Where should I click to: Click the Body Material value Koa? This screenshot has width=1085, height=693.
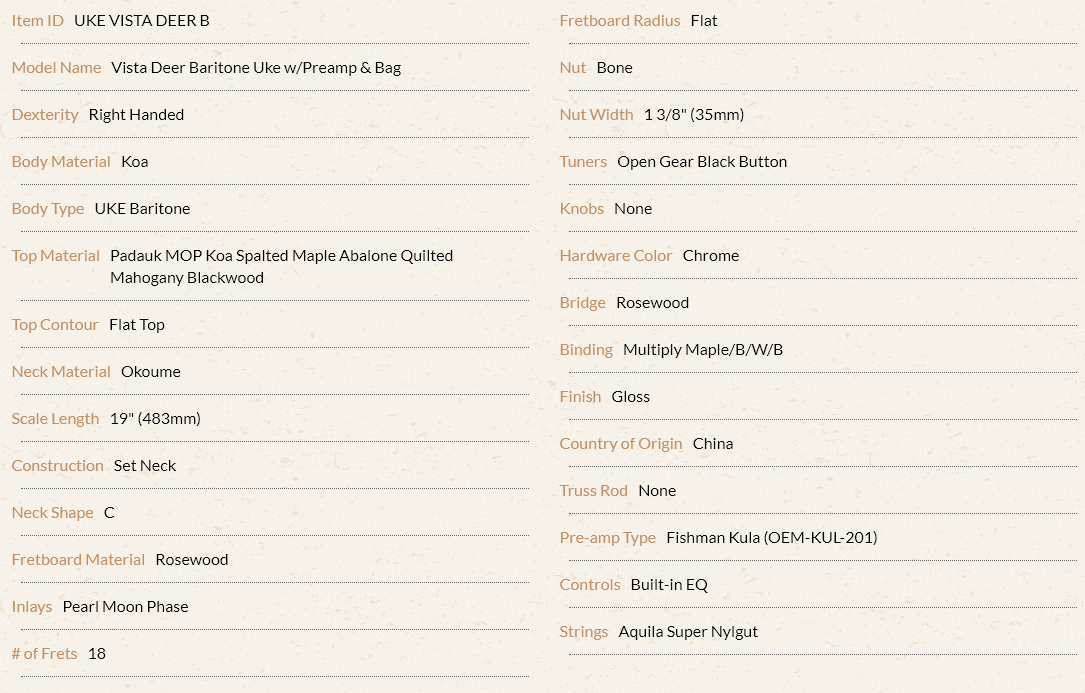[x=135, y=162]
